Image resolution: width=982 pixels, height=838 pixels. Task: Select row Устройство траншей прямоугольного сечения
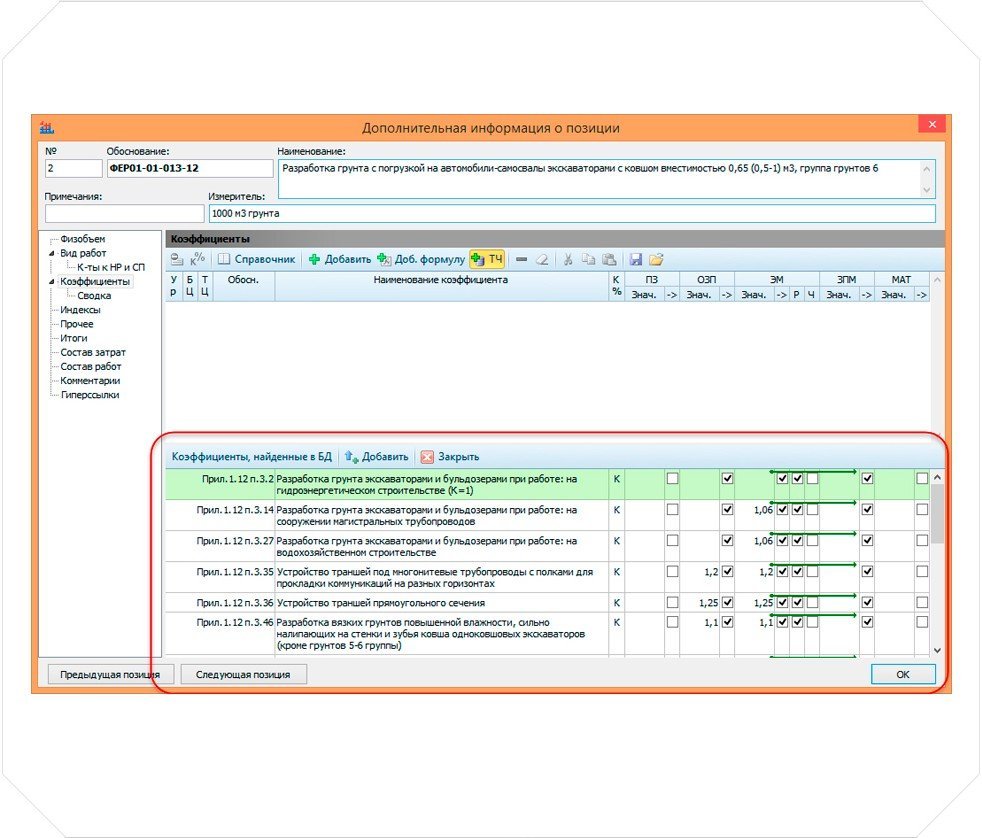[547, 603]
